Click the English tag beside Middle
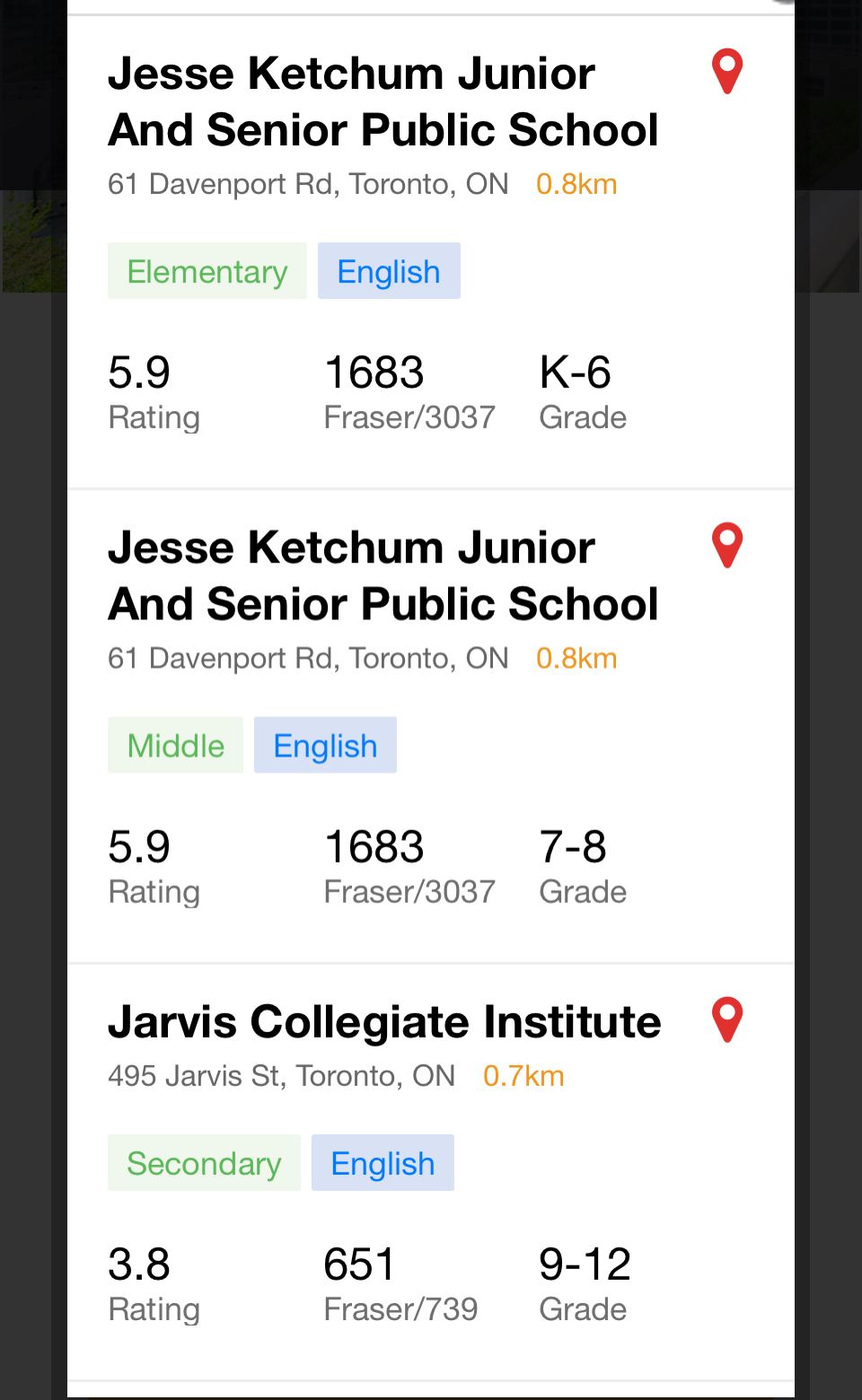 (325, 745)
